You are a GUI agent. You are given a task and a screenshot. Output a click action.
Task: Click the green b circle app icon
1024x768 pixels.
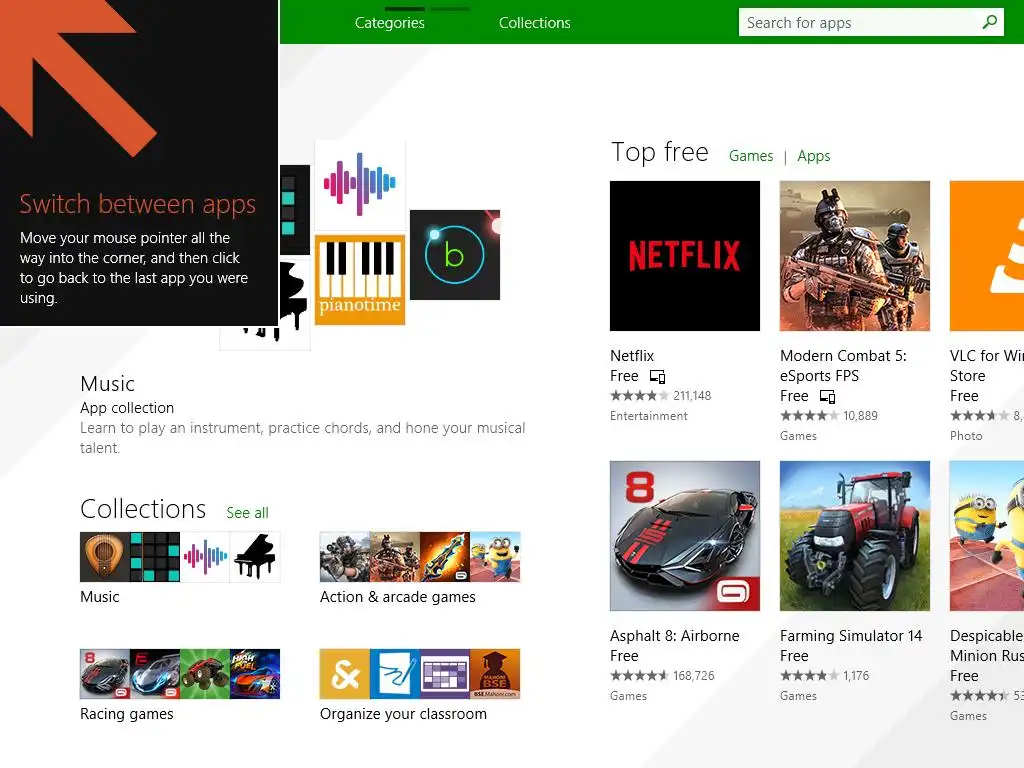coord(455,255)
